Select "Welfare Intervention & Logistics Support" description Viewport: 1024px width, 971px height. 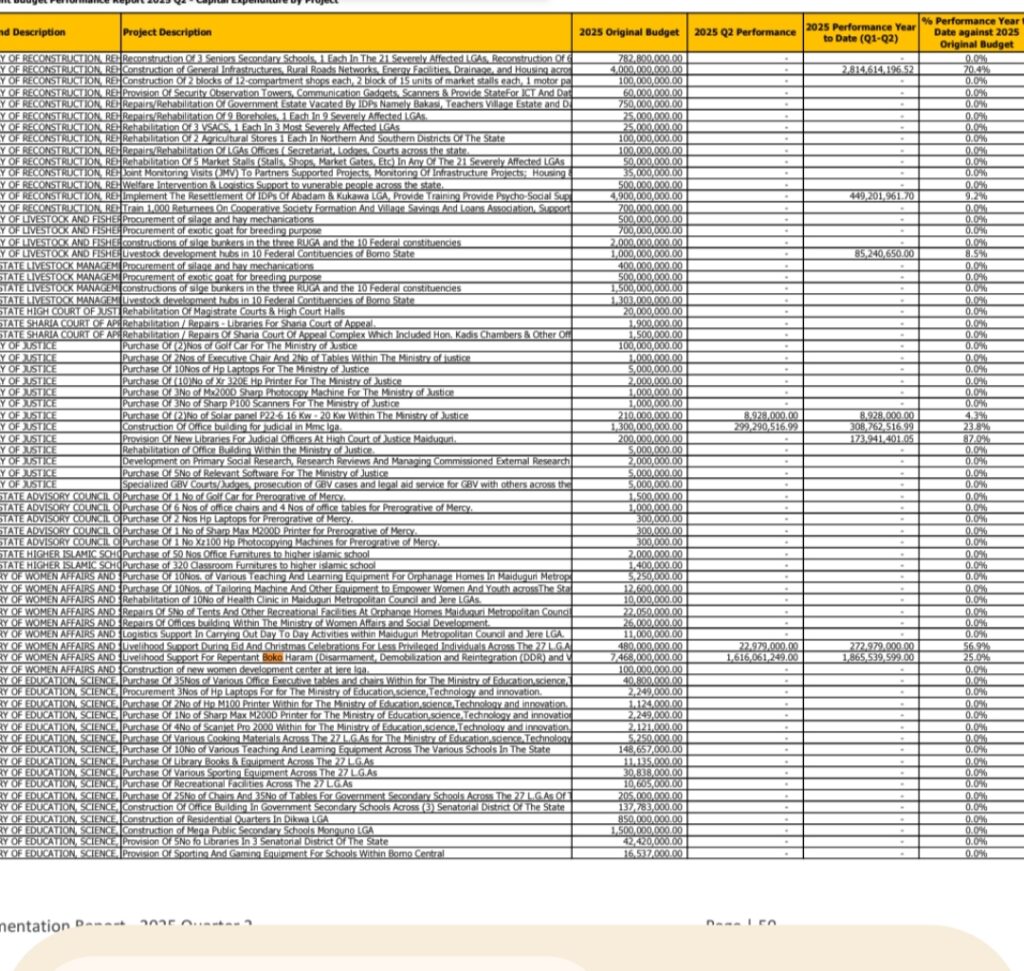(283, 185)
